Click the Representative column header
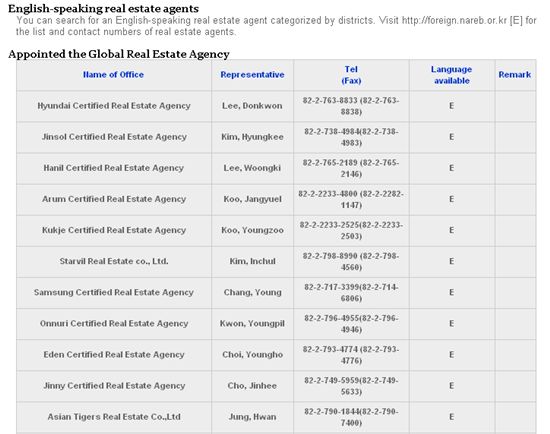This screenshot has height=434, width=550. coord(252,75)
